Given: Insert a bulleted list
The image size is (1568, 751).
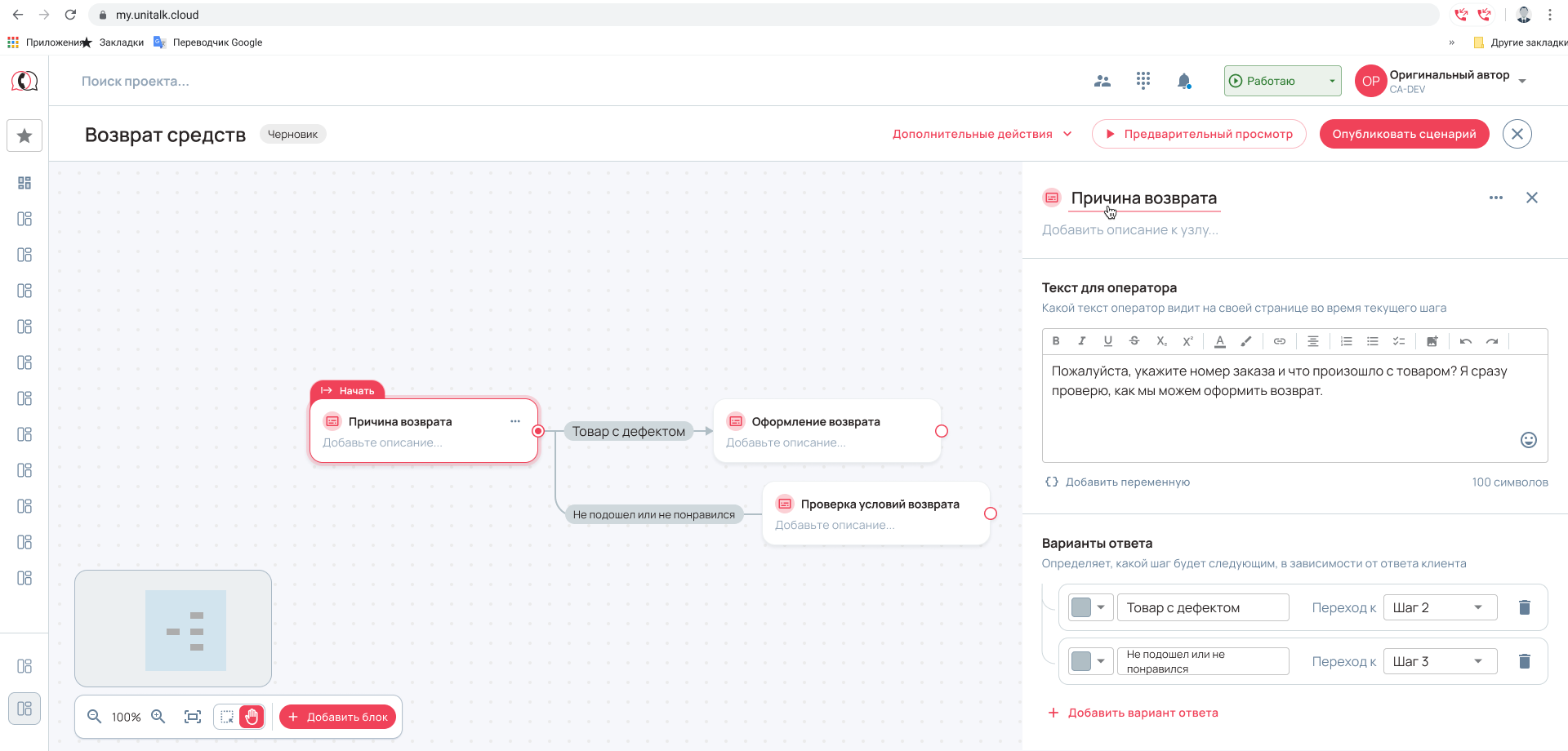Looking at the screenshot, I should pyautogui.click(x=1373, y=341).
